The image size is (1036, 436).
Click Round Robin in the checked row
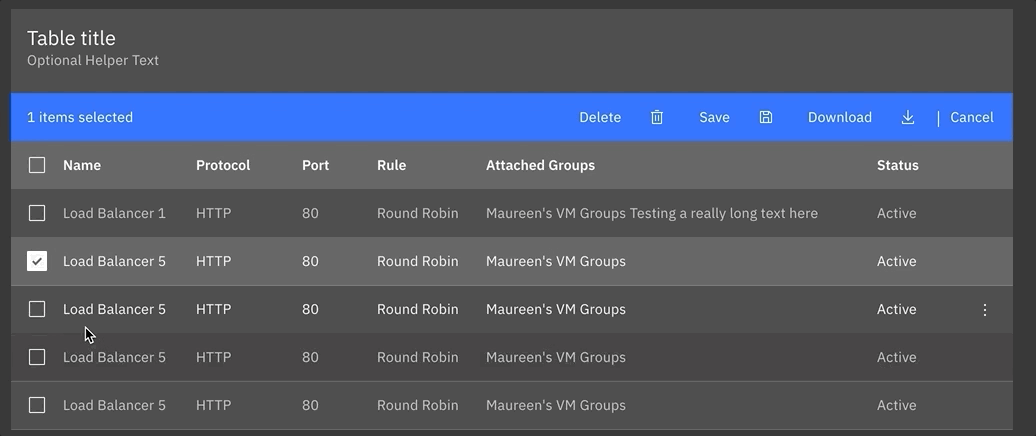coord(418,261)
